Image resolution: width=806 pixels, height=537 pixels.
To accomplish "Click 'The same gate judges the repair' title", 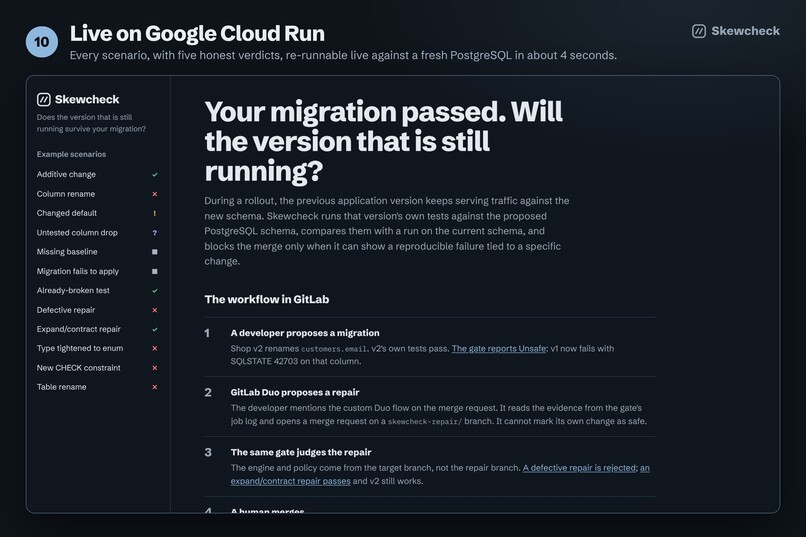I will point(301,452).
